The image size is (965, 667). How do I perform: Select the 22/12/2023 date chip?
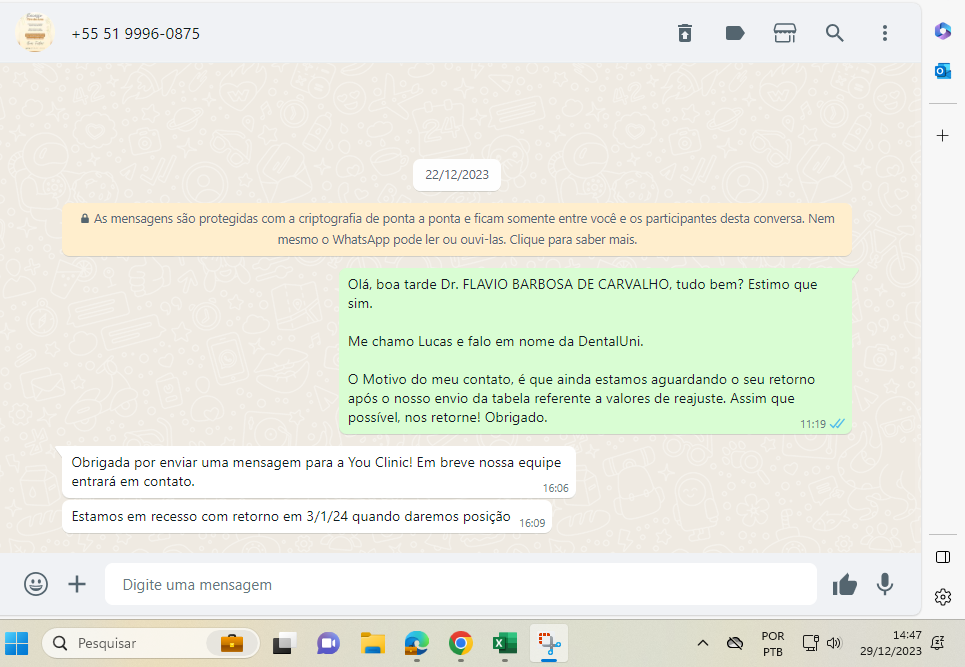tap(457, 175)
